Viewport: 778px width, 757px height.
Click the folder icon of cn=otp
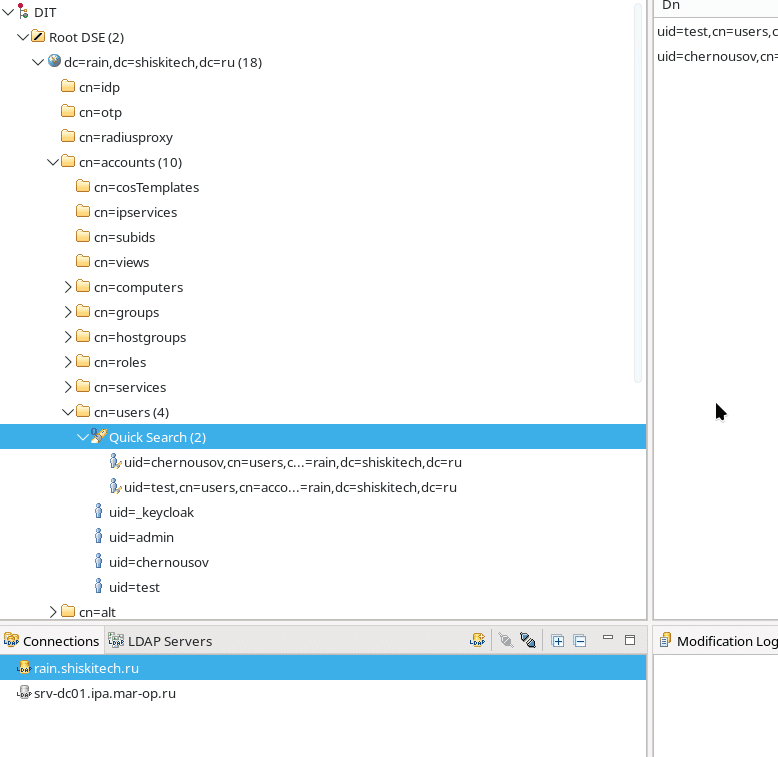[68, 111]
